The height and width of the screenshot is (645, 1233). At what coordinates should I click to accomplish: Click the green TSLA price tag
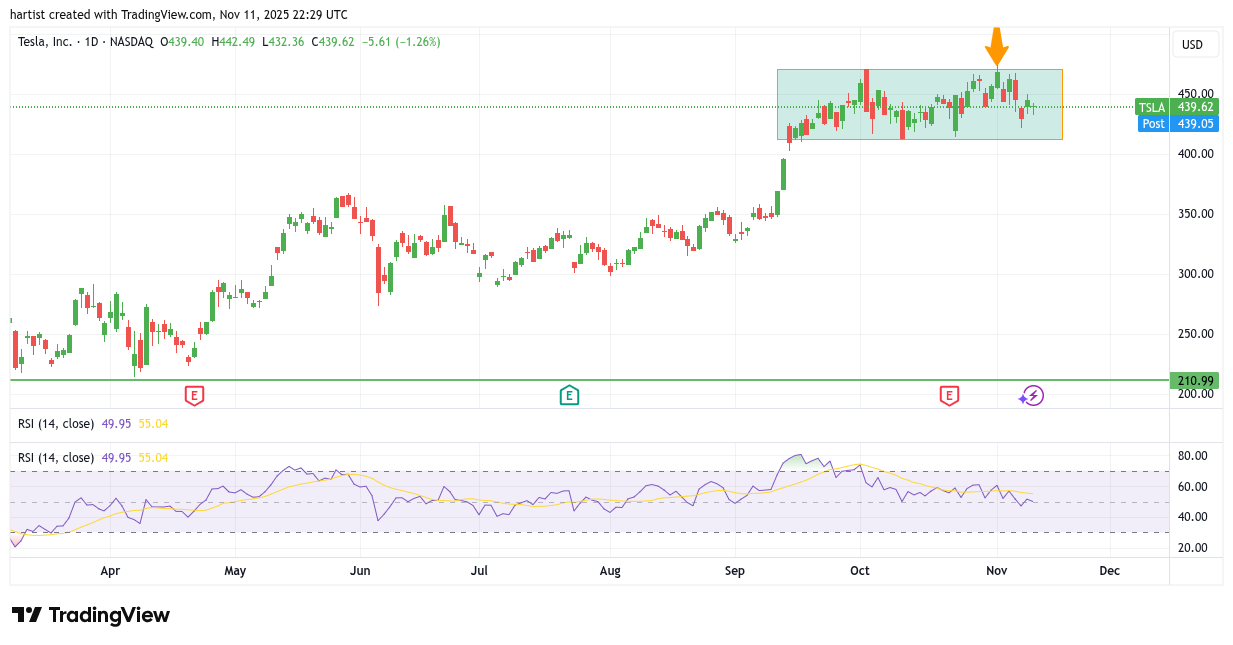(1152, 107)
